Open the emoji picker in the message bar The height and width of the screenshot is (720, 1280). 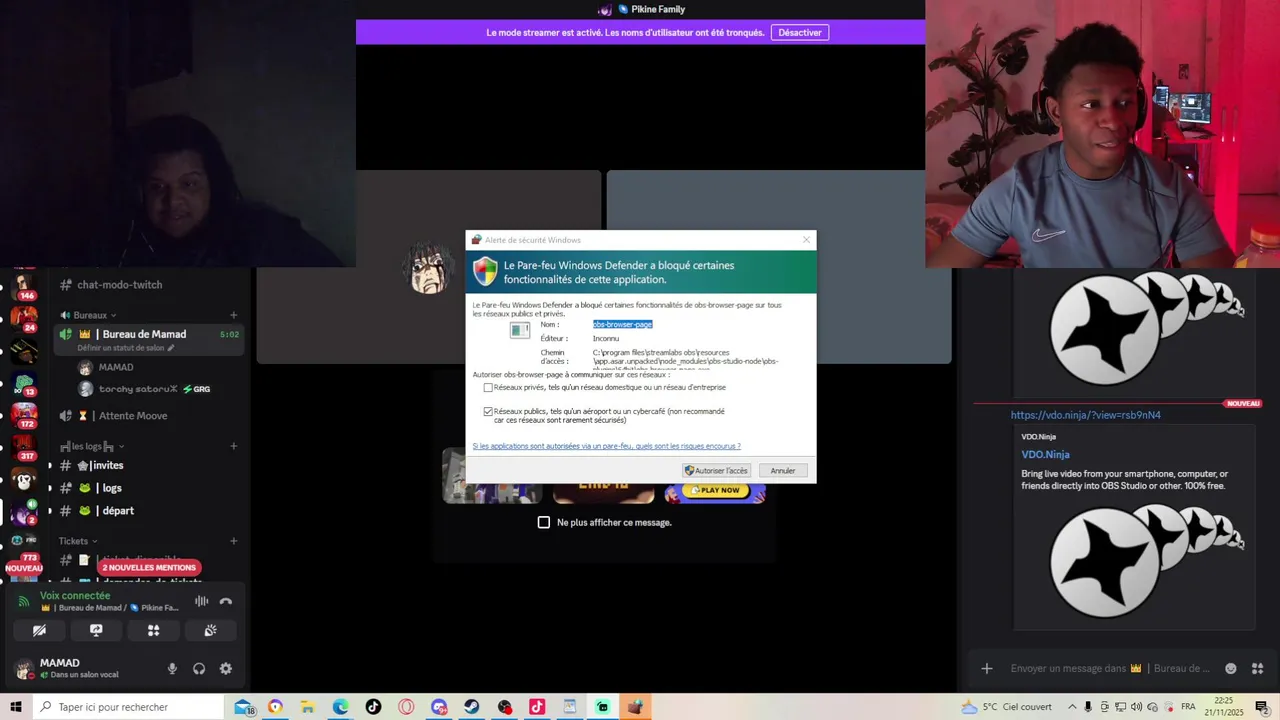coord(1231,668)
